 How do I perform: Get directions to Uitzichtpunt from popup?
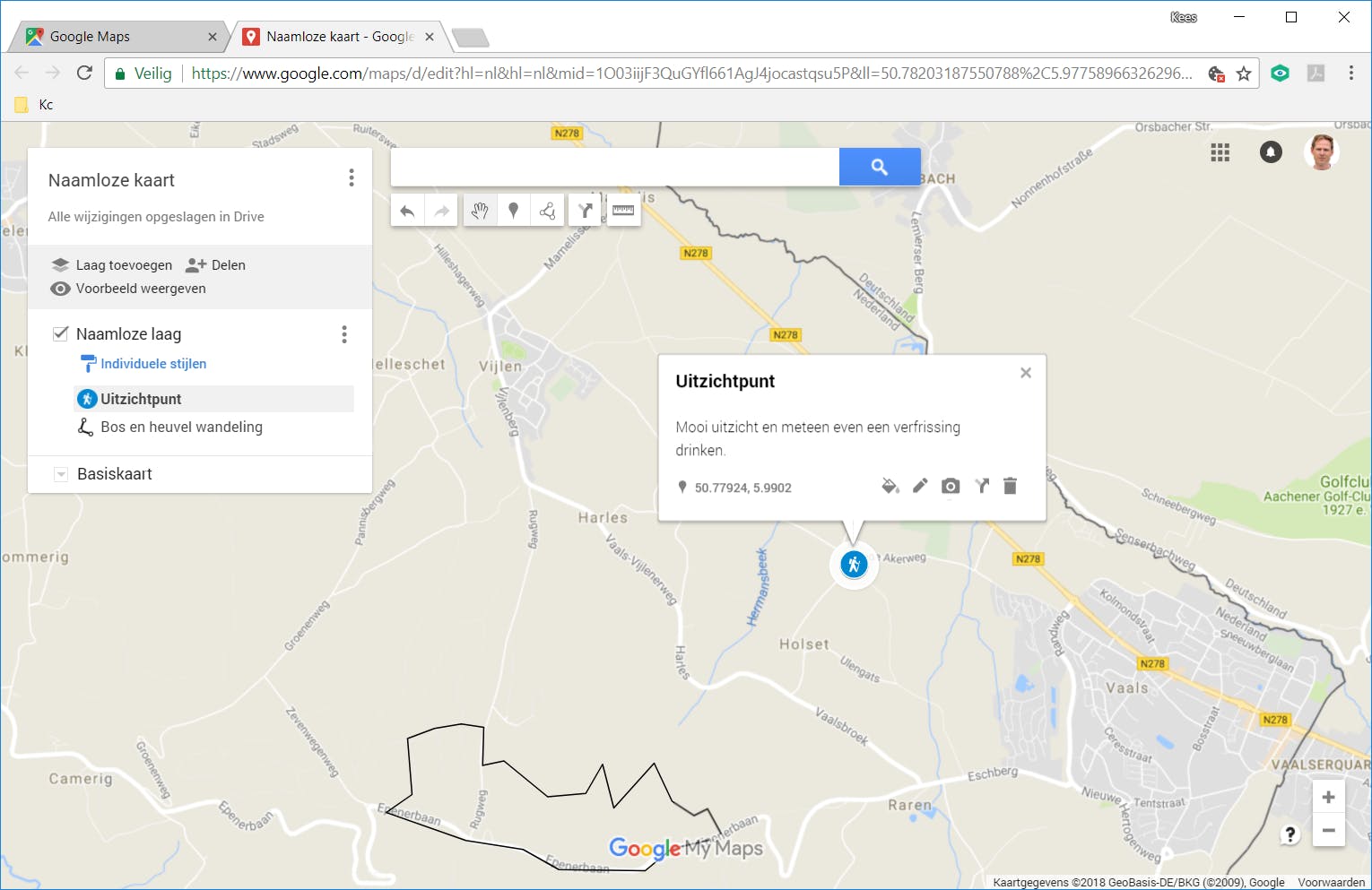click(982, 486)
